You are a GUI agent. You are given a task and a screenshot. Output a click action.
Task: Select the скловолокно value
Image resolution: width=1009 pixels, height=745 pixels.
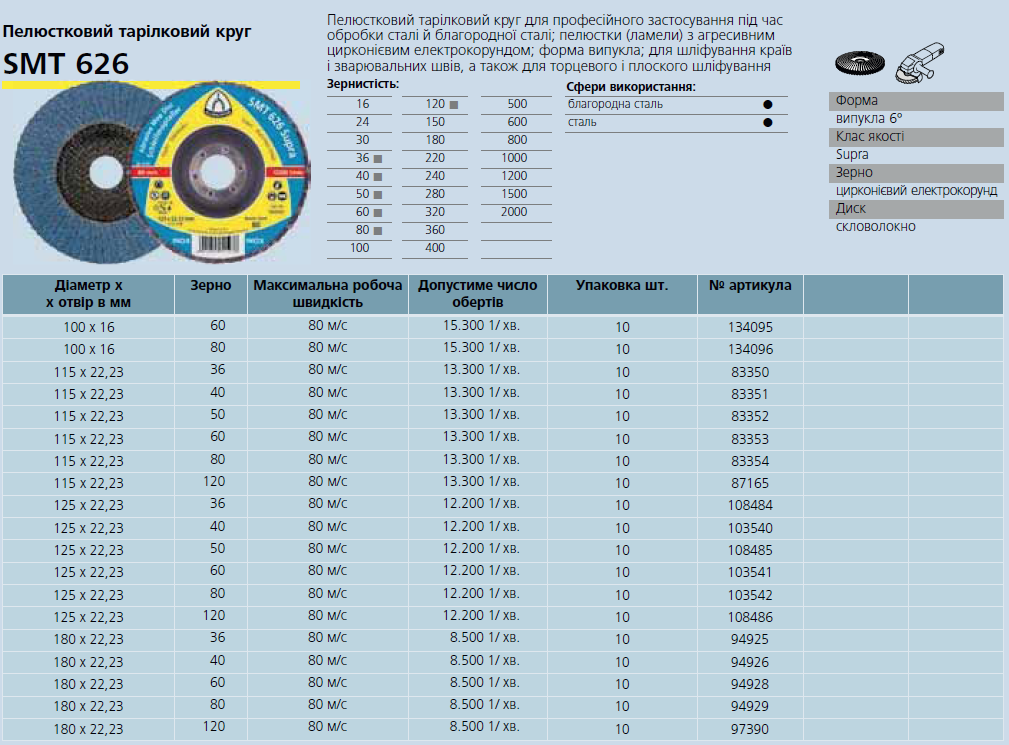[875, 226]
